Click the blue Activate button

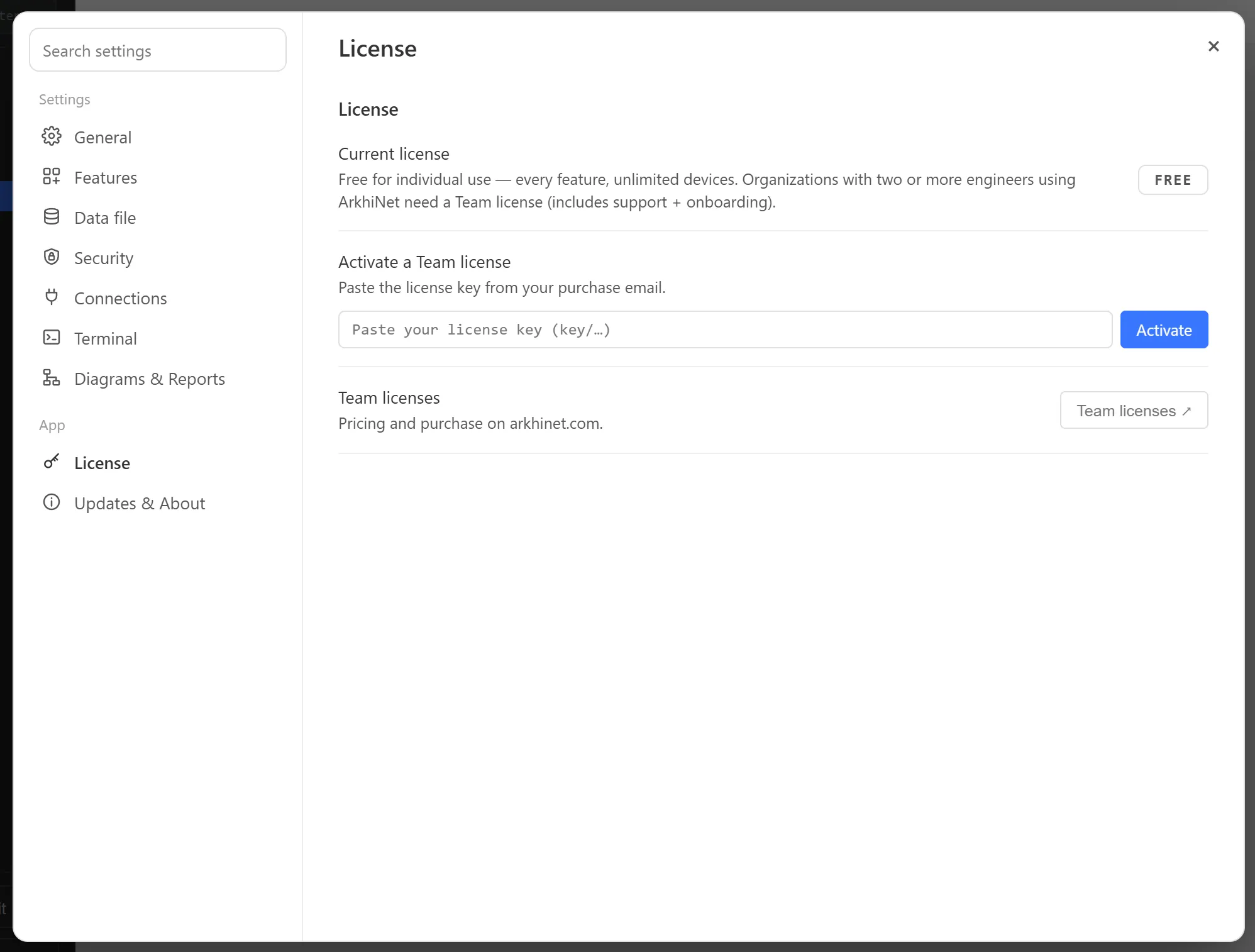pyautogui.click(x=1164, y=329)
